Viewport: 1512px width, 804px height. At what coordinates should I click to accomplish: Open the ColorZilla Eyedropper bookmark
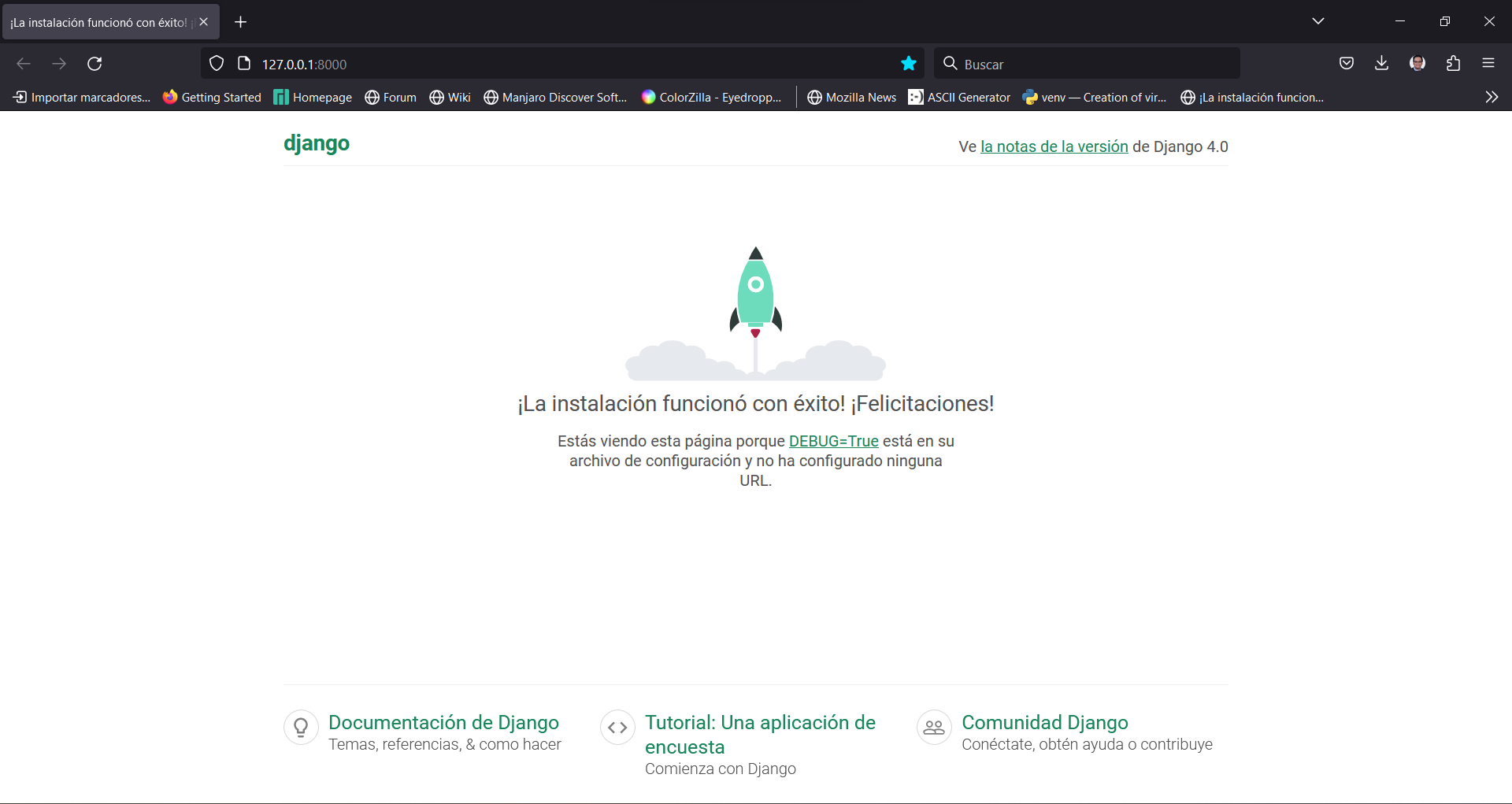[712, 97]
